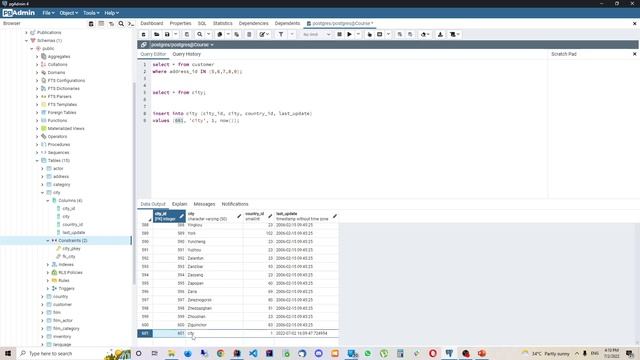Switch to the Messages output tab
This screenshot has width=640, height=360.
(x=204, y=204)
